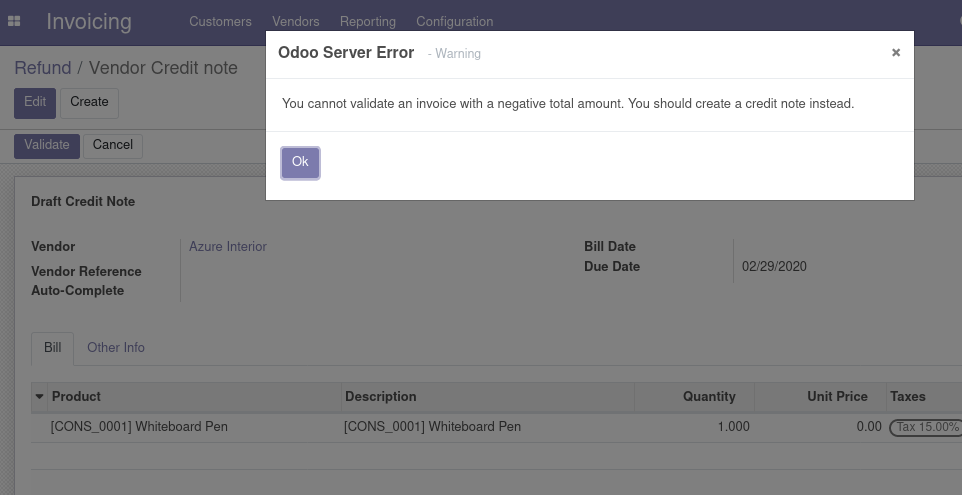Go to Invoicing app home title
Viewport: 962px width, 495px height.
point(89,21)
